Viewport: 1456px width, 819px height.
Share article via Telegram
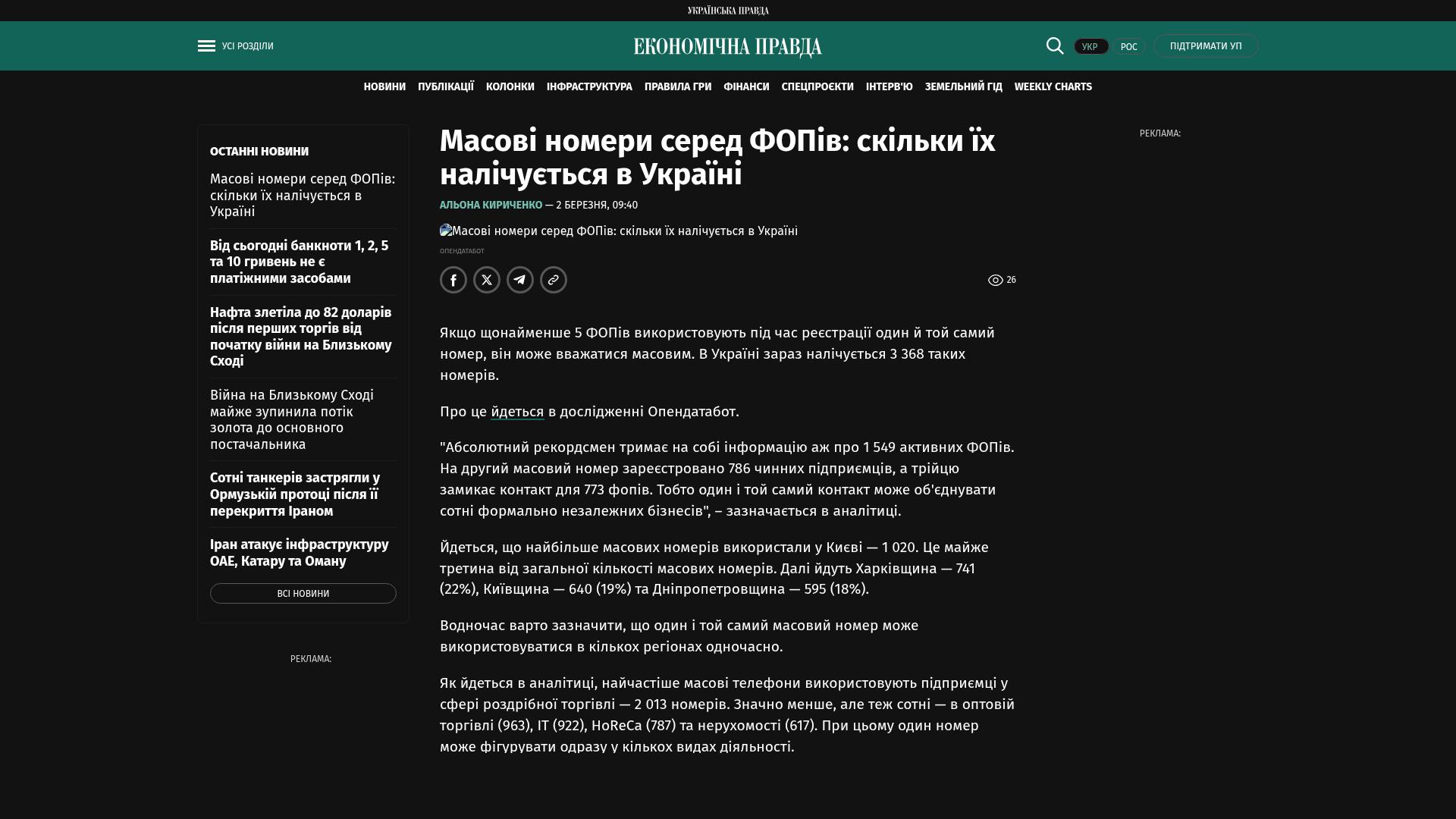coord(520,280)
